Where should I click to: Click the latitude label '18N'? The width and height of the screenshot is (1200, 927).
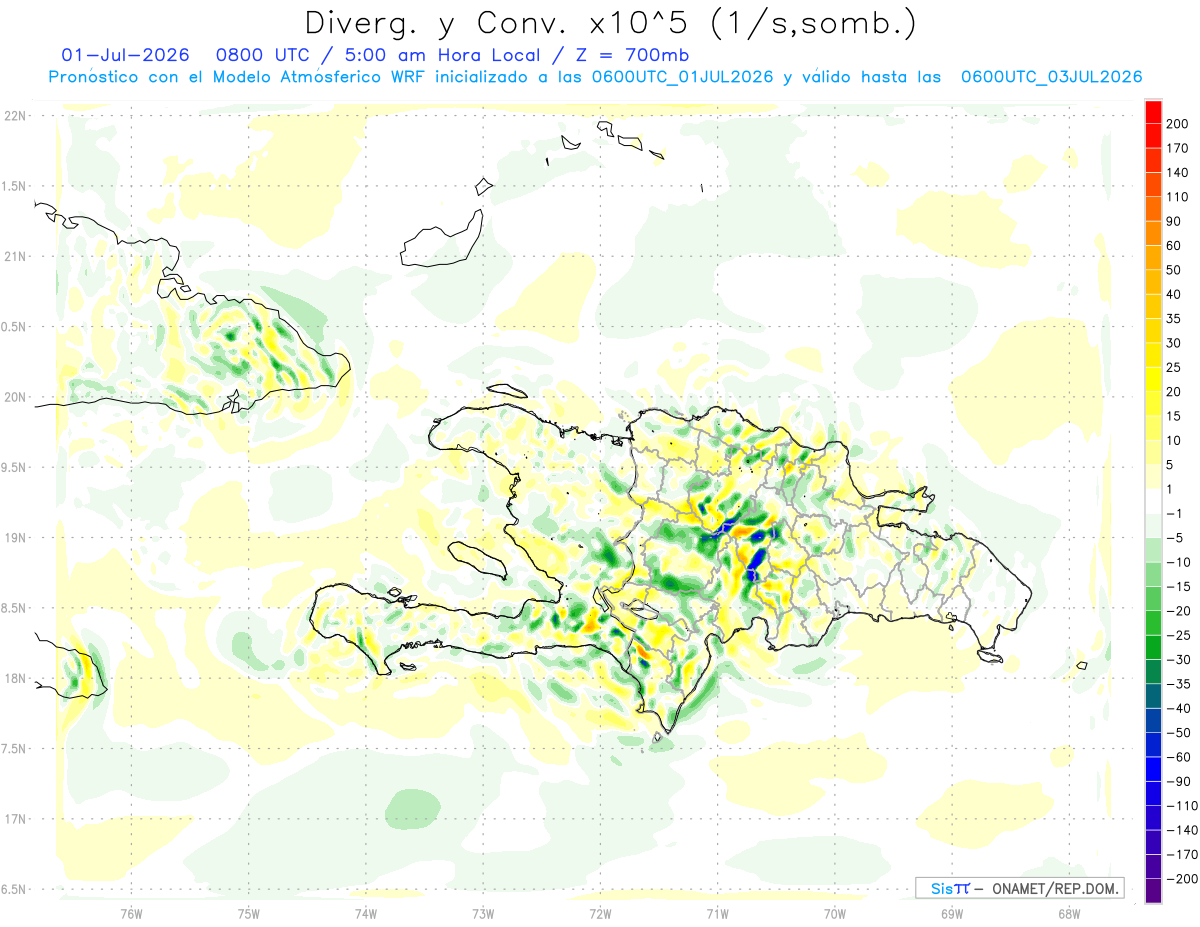[x=16, y=678]
